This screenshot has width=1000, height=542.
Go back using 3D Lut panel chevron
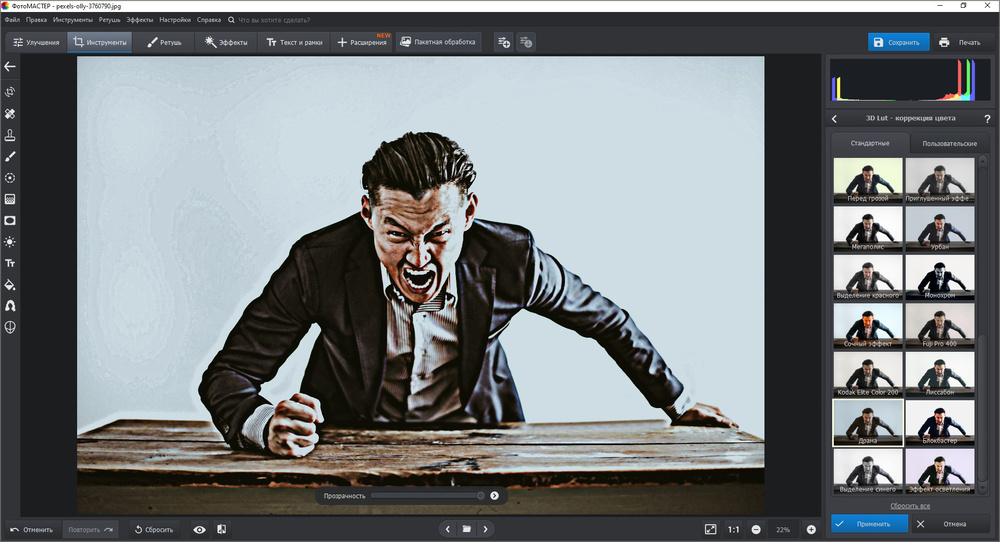835,119
